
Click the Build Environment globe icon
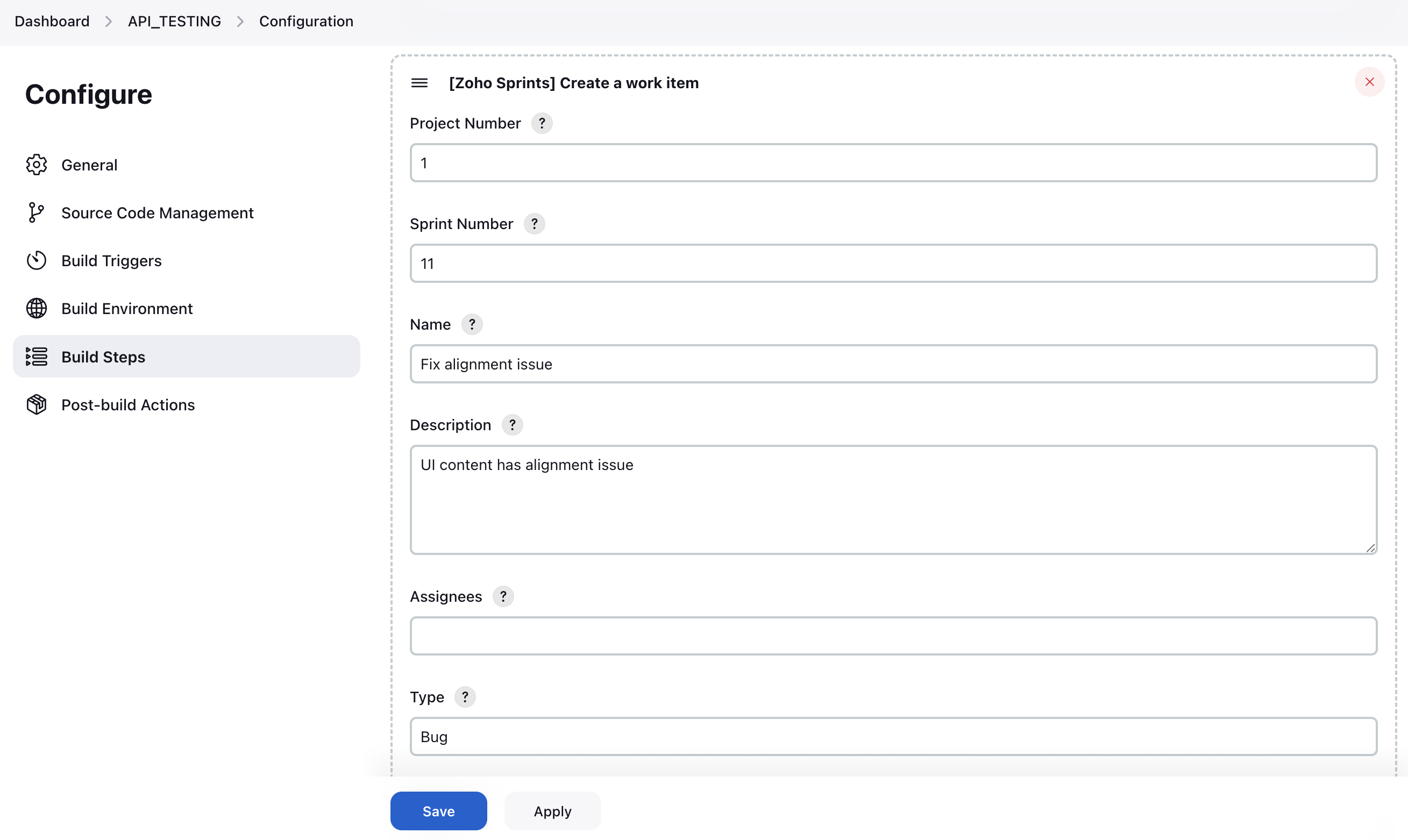tap(36, 309)
